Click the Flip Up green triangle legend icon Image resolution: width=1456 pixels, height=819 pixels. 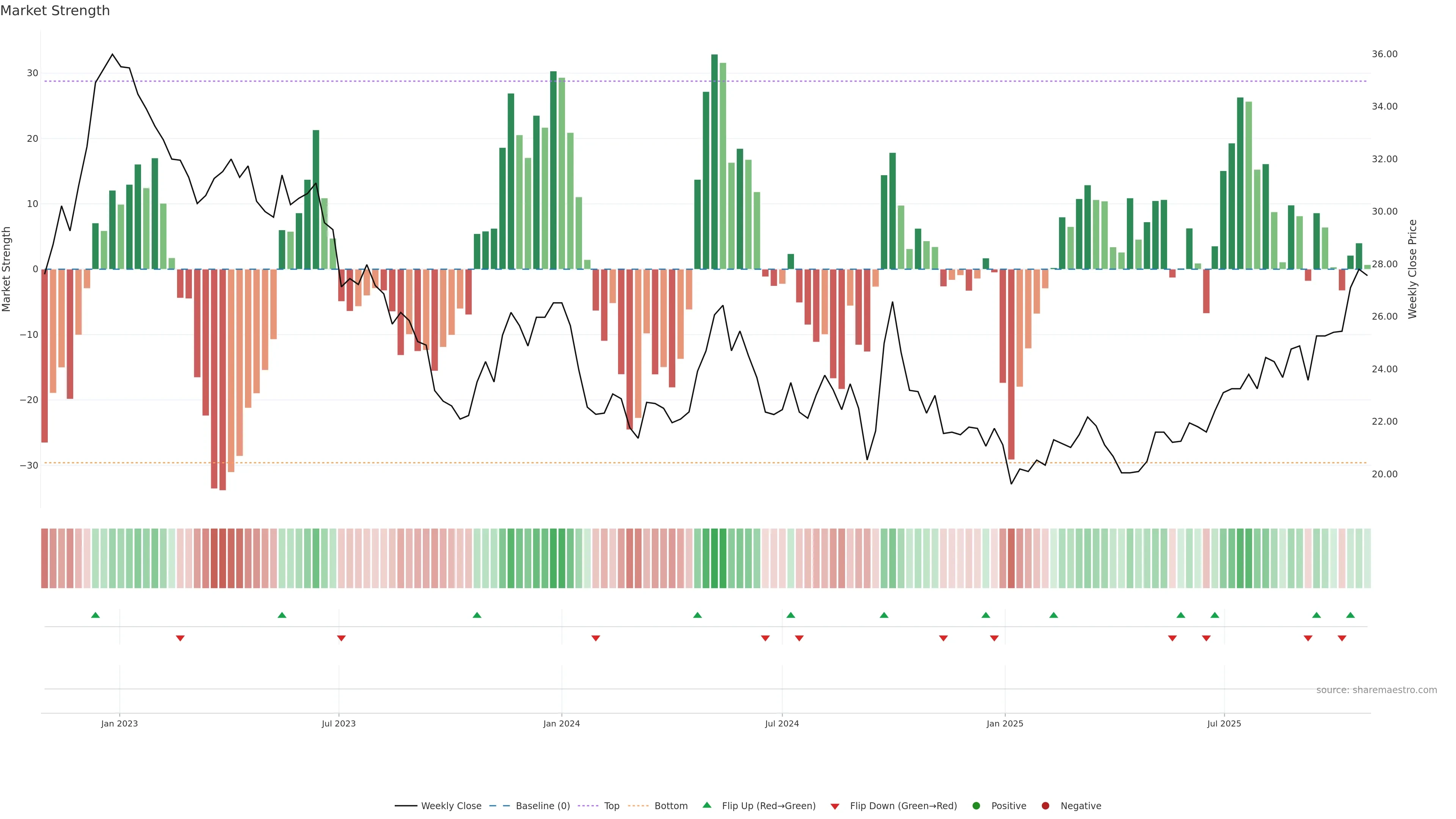point(706,805)
